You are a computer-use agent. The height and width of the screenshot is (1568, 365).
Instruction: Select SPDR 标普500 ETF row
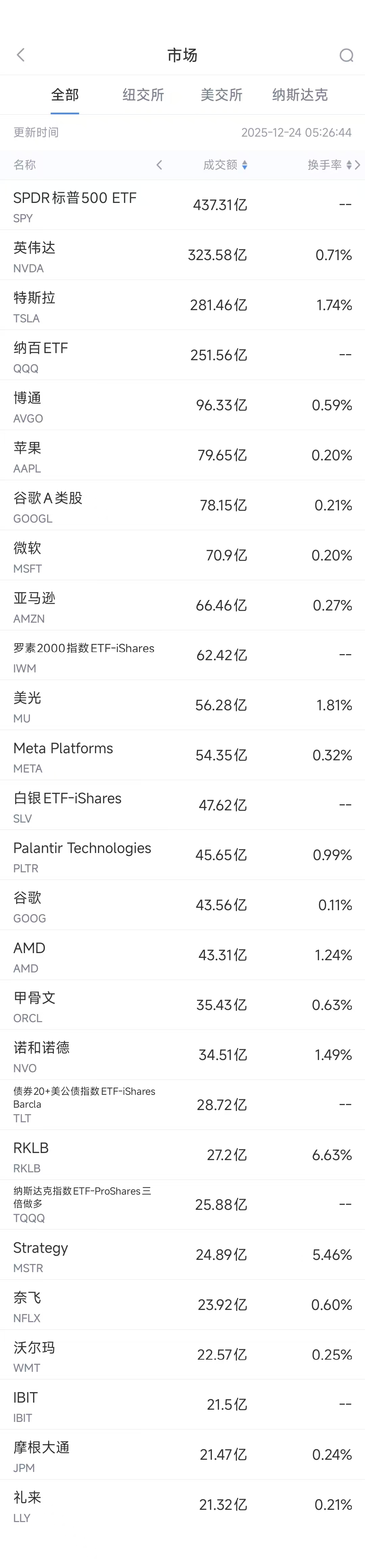click(182, 205)
